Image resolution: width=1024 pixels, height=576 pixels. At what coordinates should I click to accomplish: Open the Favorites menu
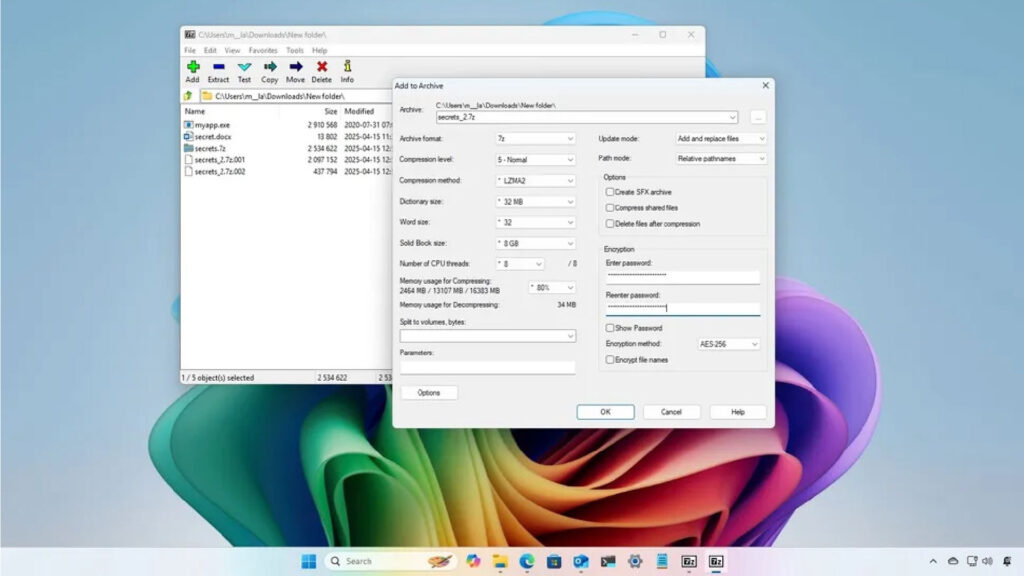263,50
